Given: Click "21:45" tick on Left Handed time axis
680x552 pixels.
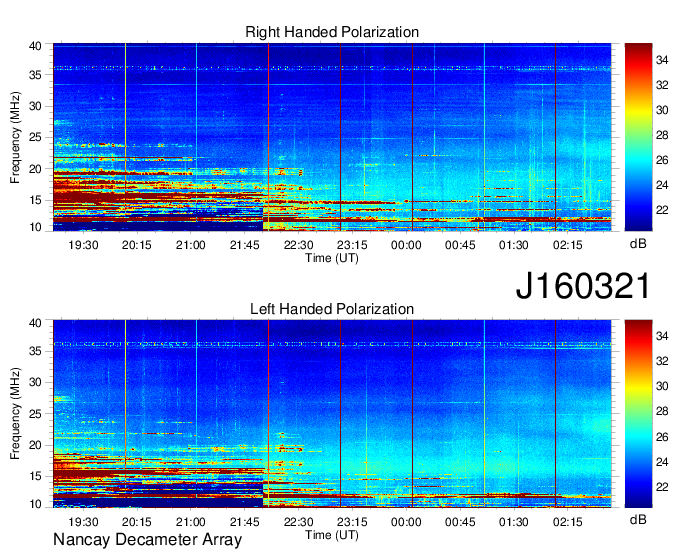Looking at the screenshot, I should point(245,522).
